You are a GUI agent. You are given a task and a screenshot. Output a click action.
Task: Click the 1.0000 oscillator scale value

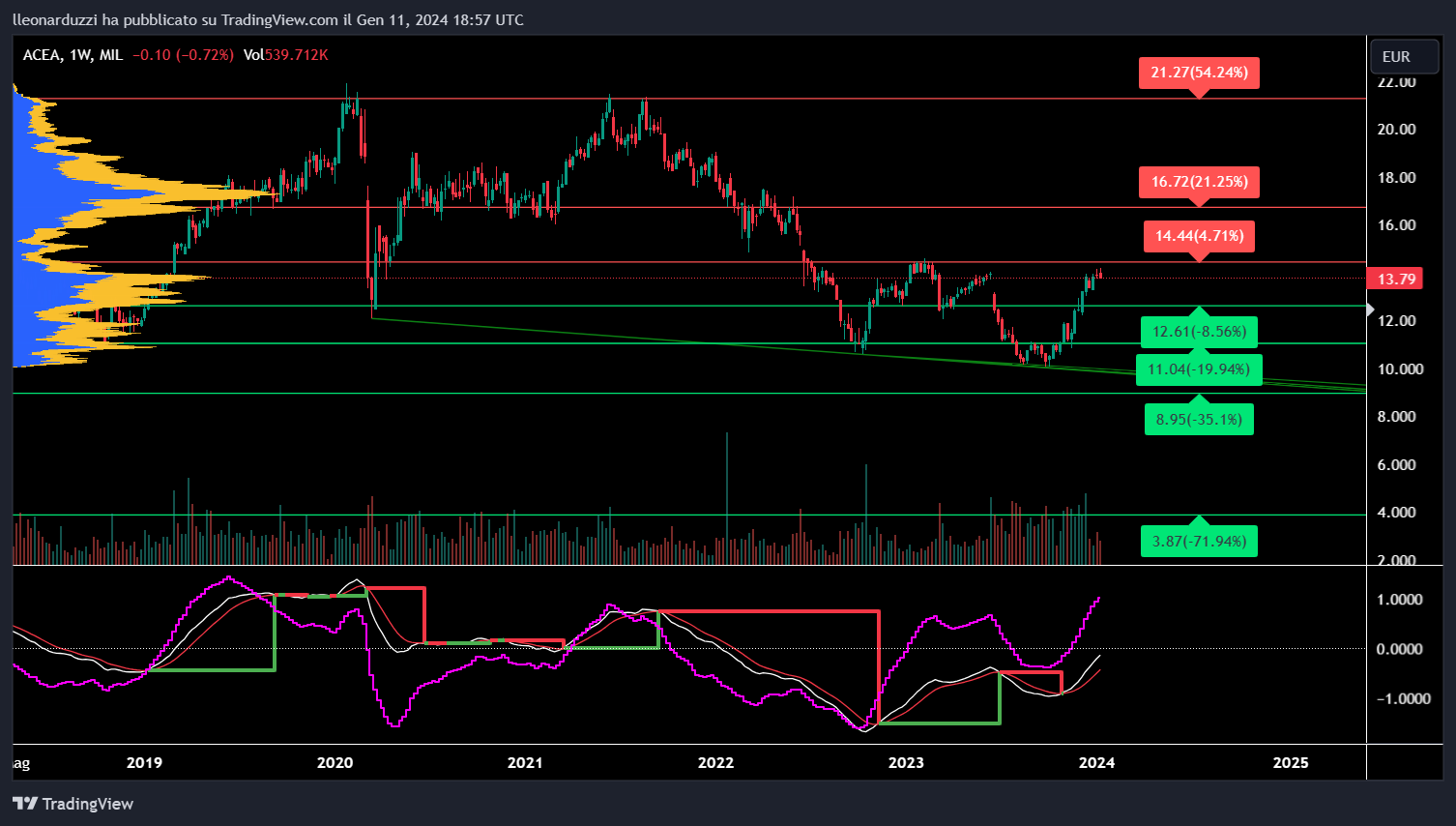(1399, 600)
